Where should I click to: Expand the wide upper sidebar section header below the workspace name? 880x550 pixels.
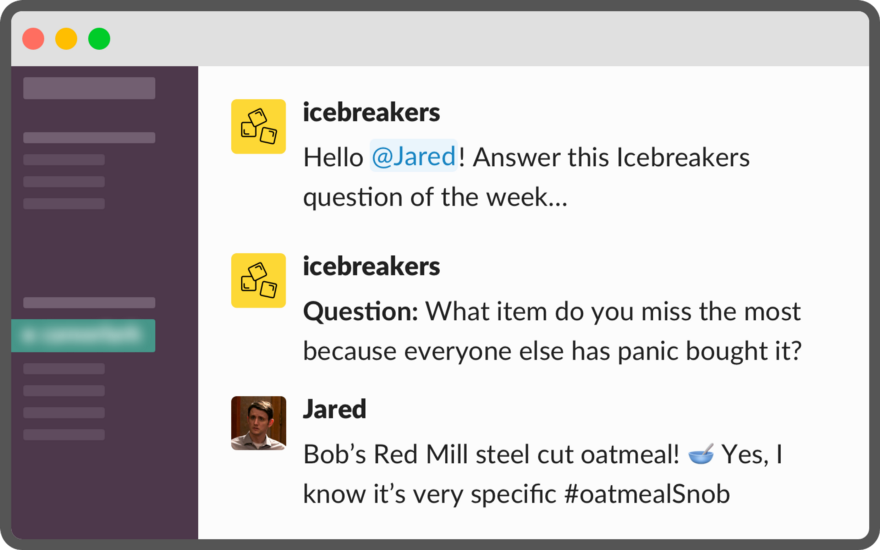(x=89, y=138)
